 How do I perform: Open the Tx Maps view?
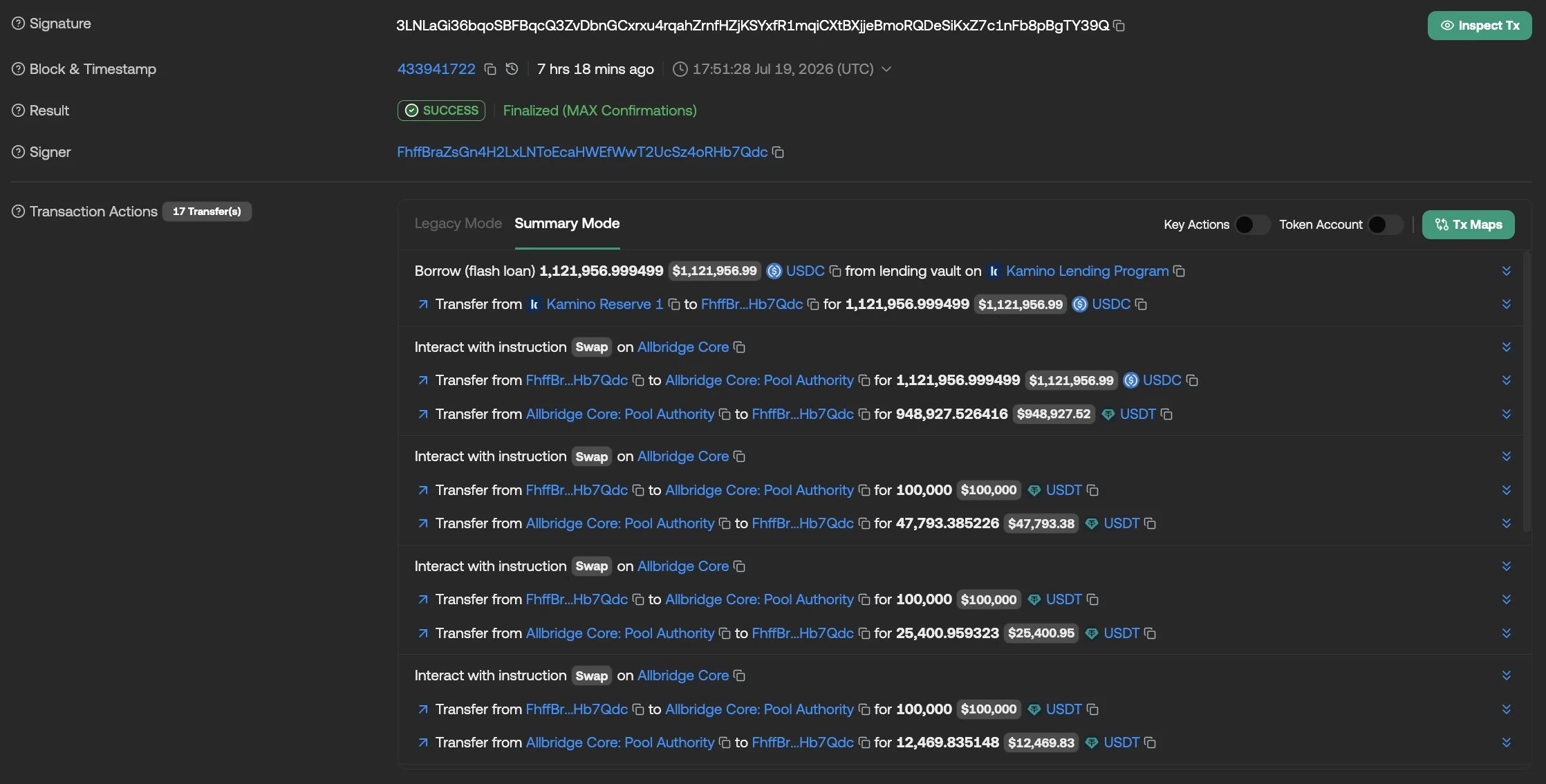coord(1468,225)
